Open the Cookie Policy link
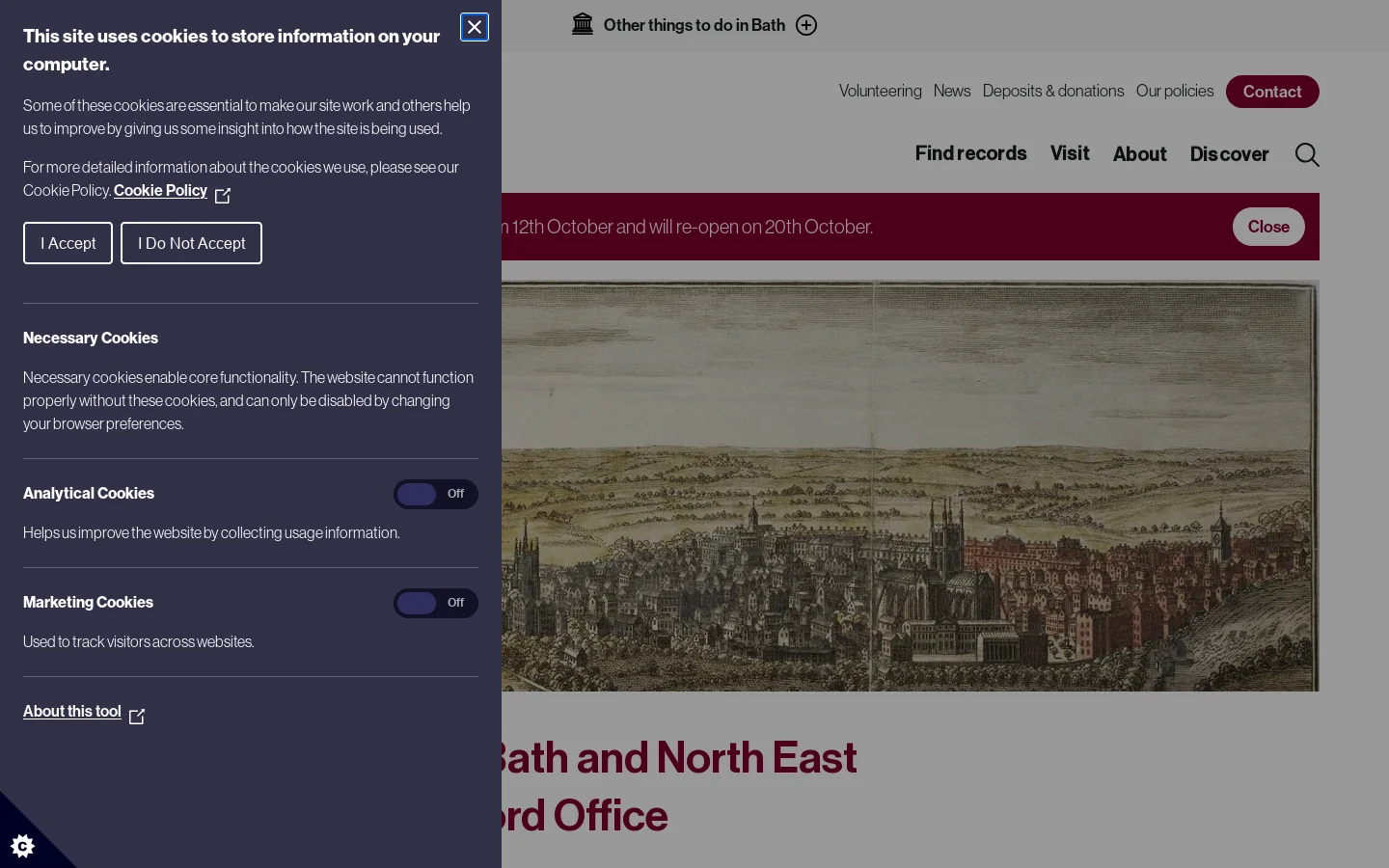1389x868 pixels. pyautogui.click(x=160, y=190)
